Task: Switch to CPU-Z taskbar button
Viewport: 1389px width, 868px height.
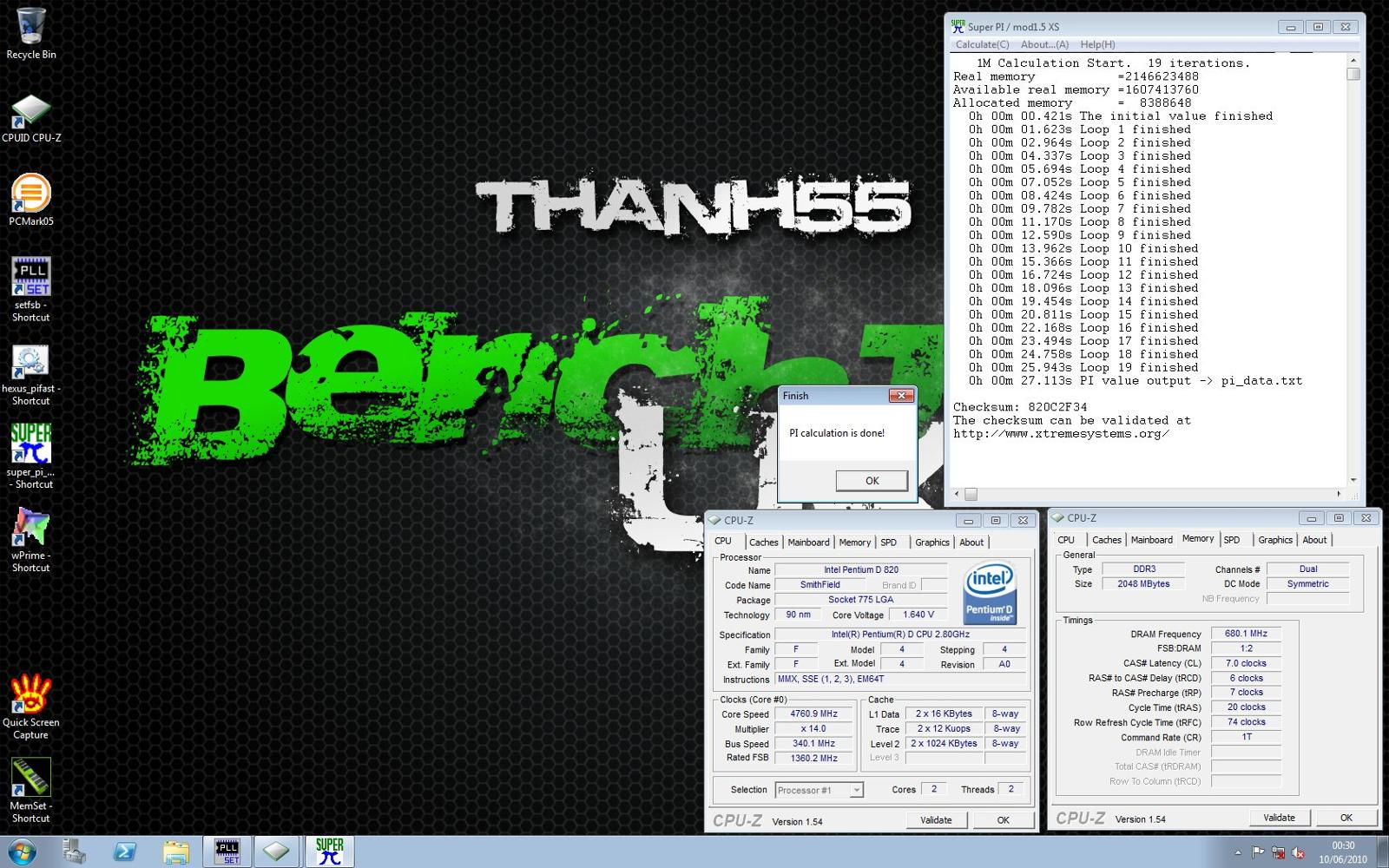Action: (277, 852)
